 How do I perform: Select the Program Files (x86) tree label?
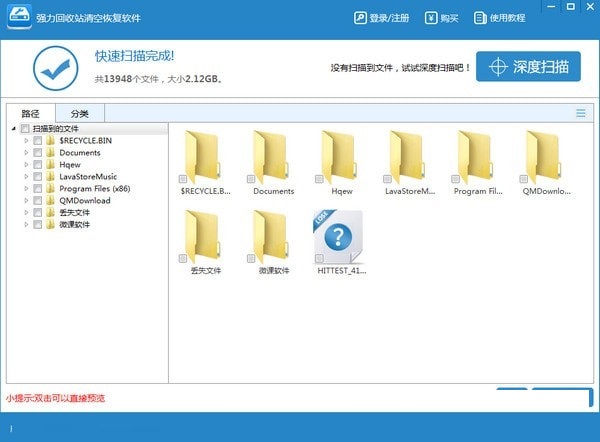(95, 188)
